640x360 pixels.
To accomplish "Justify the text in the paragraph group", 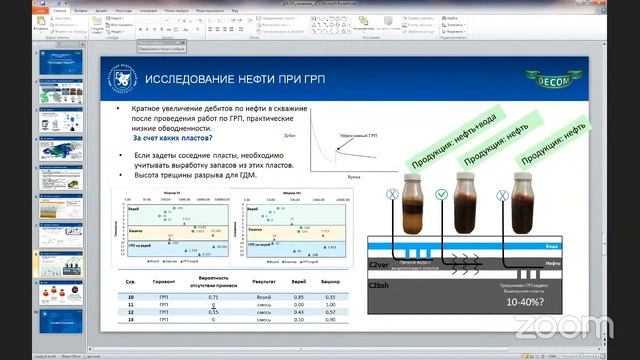I will [232, 29].
